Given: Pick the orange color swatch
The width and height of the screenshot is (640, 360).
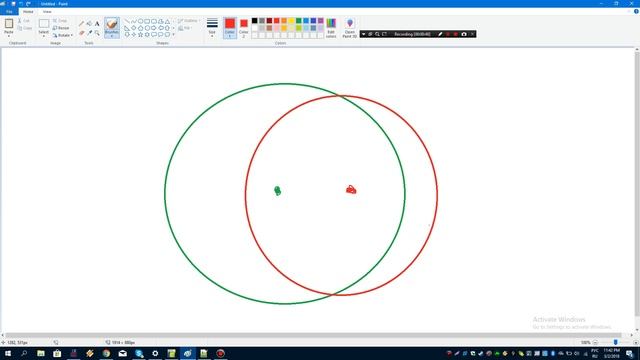Looking at the screenshot, I should tap(284, 21).
